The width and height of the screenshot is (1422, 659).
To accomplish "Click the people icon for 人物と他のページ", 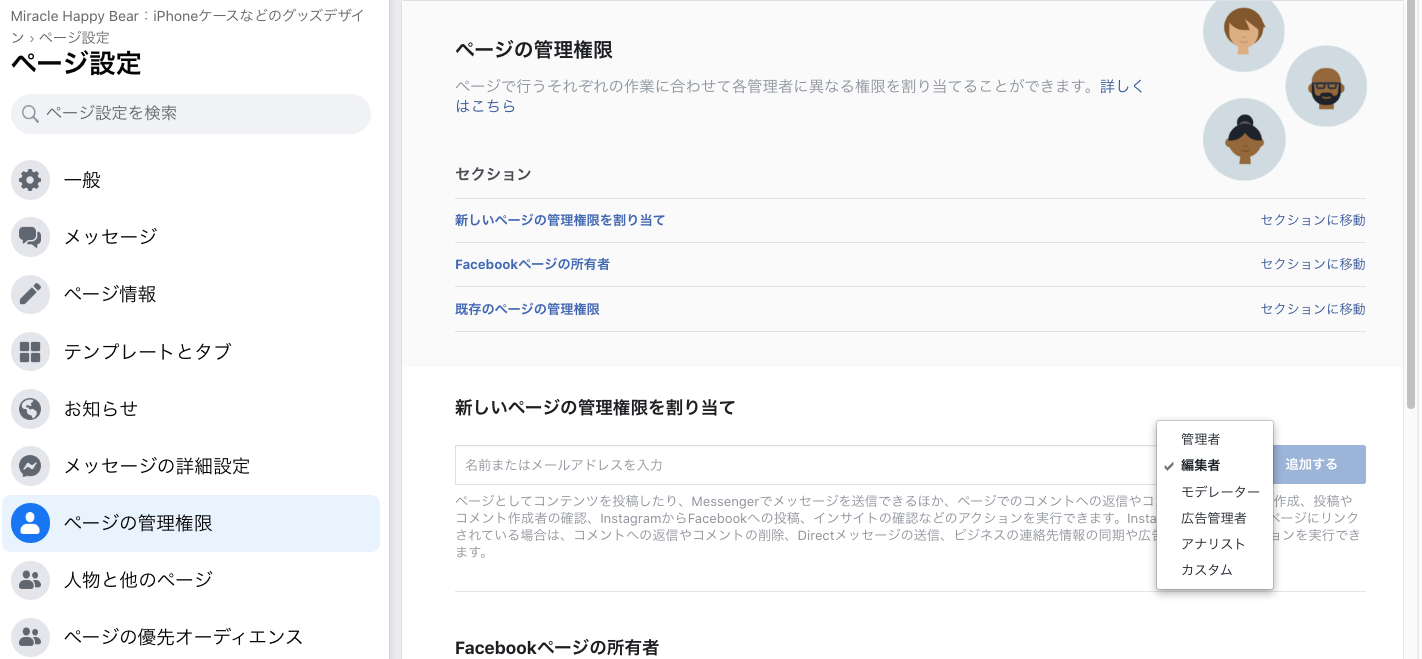I will (30, 580).
